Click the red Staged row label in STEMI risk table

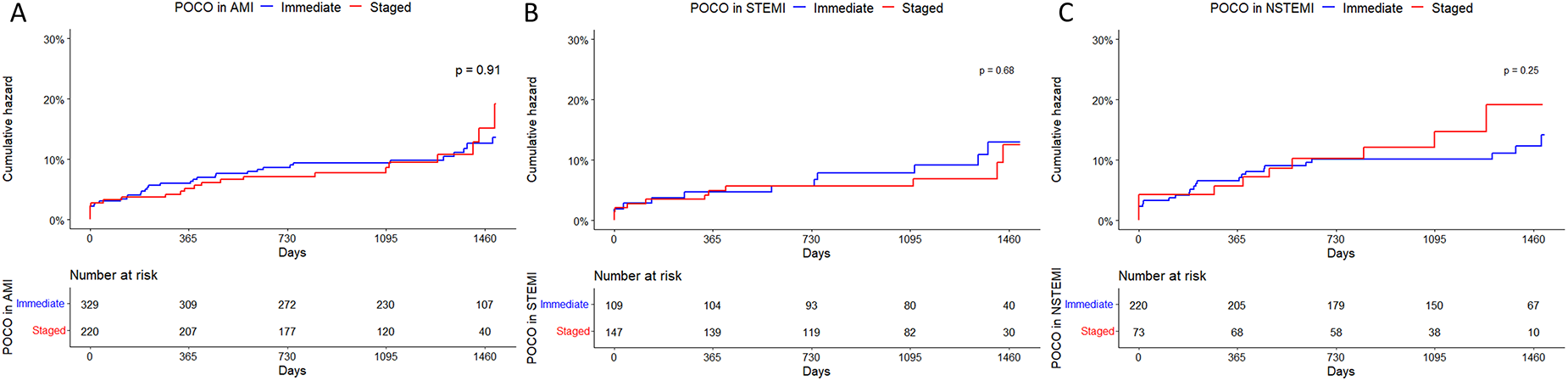pos(572,332)
